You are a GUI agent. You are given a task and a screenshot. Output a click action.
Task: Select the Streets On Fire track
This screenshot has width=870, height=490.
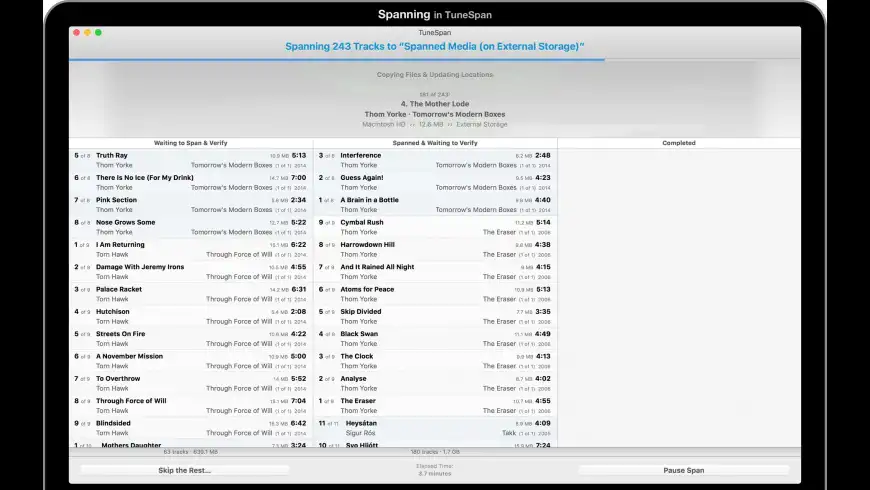(x=190, y=338)
